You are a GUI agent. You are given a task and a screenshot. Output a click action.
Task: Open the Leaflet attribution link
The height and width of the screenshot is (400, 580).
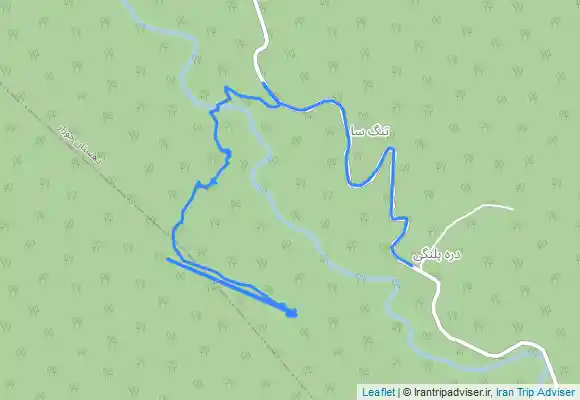click(378, 392)
